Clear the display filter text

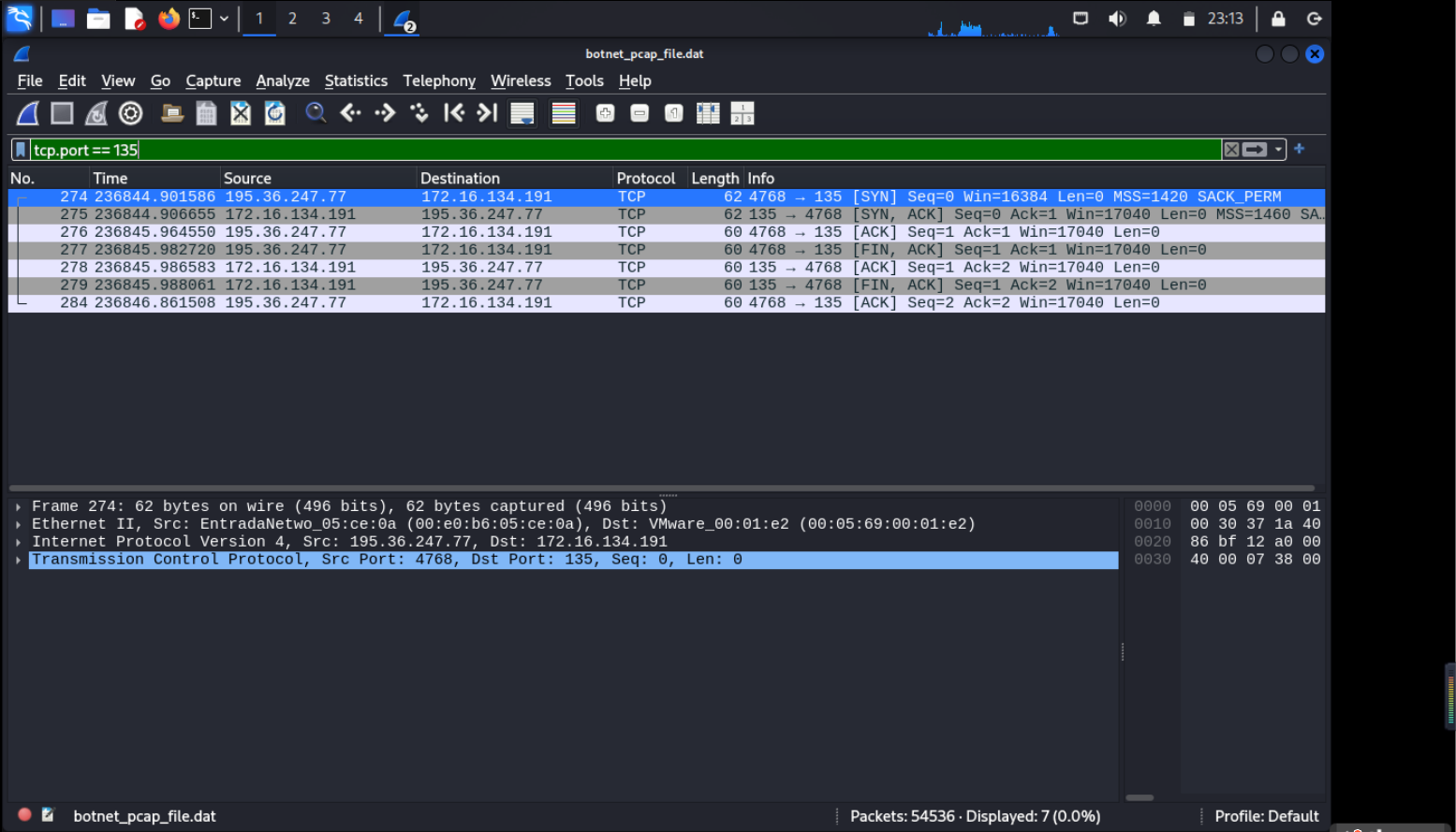click(1231, 150)
